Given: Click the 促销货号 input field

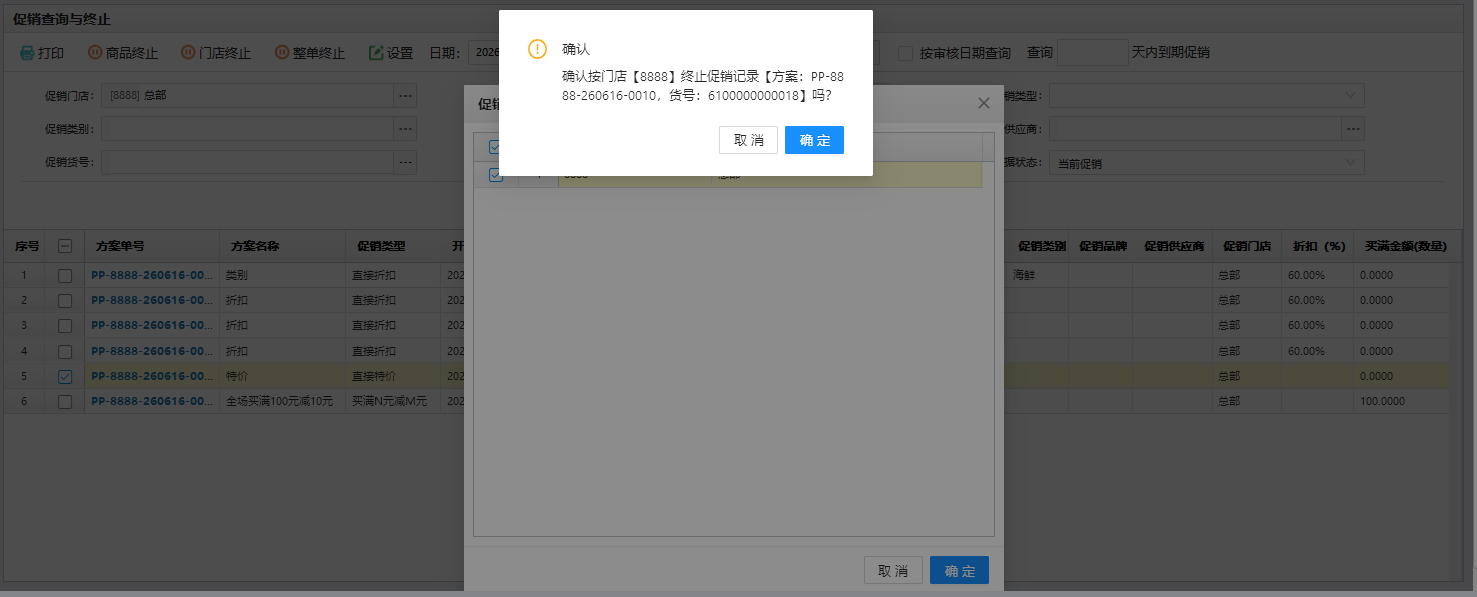Looking at the screenshot, I should coord(247,162).
